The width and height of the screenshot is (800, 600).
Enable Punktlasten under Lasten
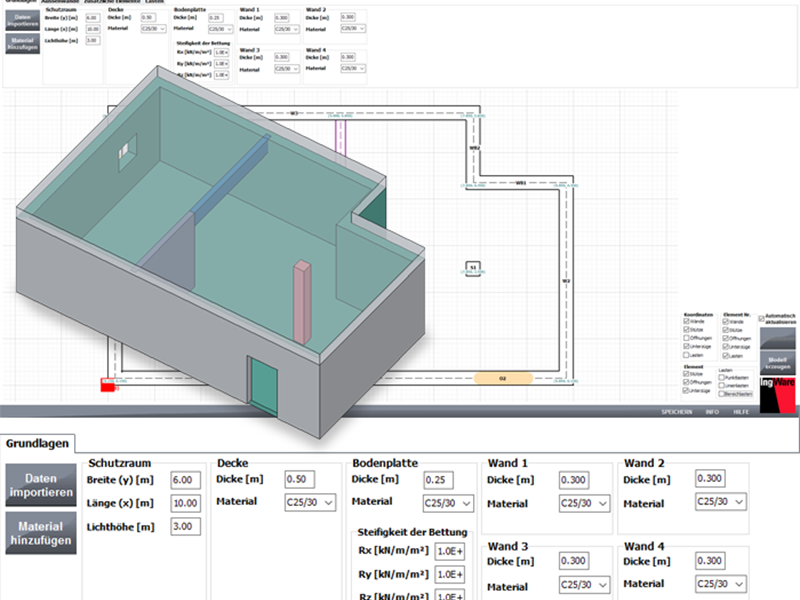[722, 377]
